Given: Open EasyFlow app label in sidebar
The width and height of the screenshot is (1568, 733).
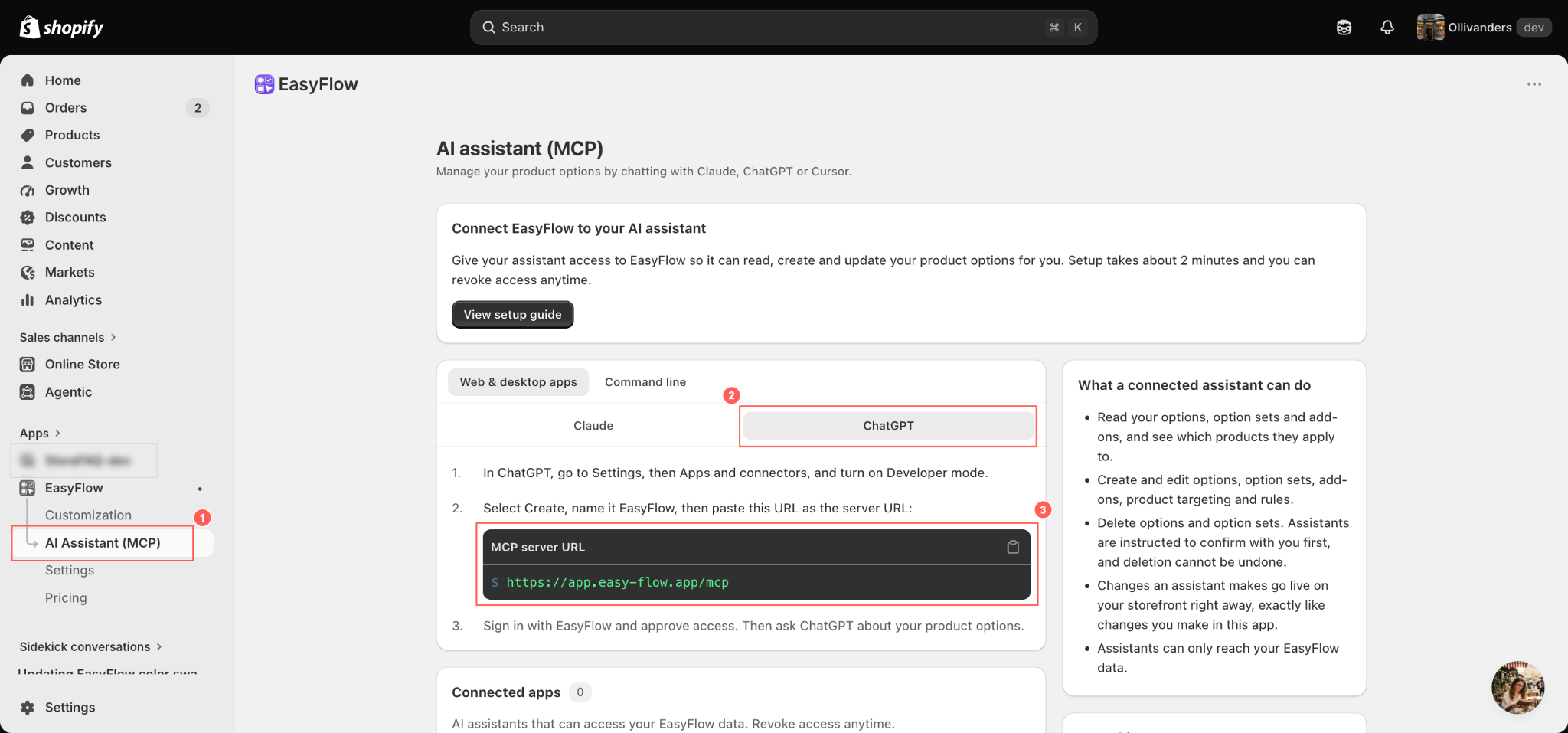Looking at the screenshot, I should [x=73, y=488].
